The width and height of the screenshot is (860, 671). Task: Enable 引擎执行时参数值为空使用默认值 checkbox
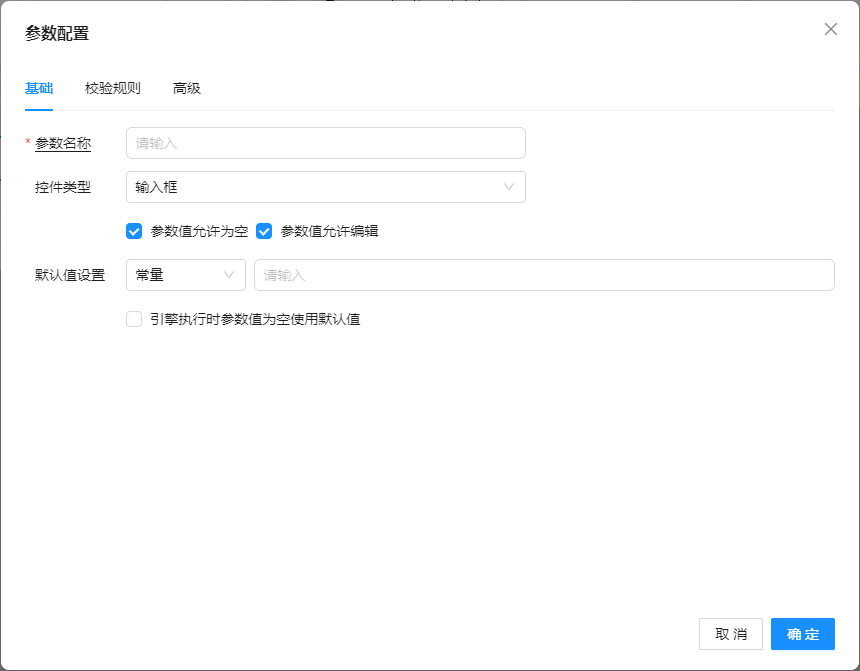(134, 319)
